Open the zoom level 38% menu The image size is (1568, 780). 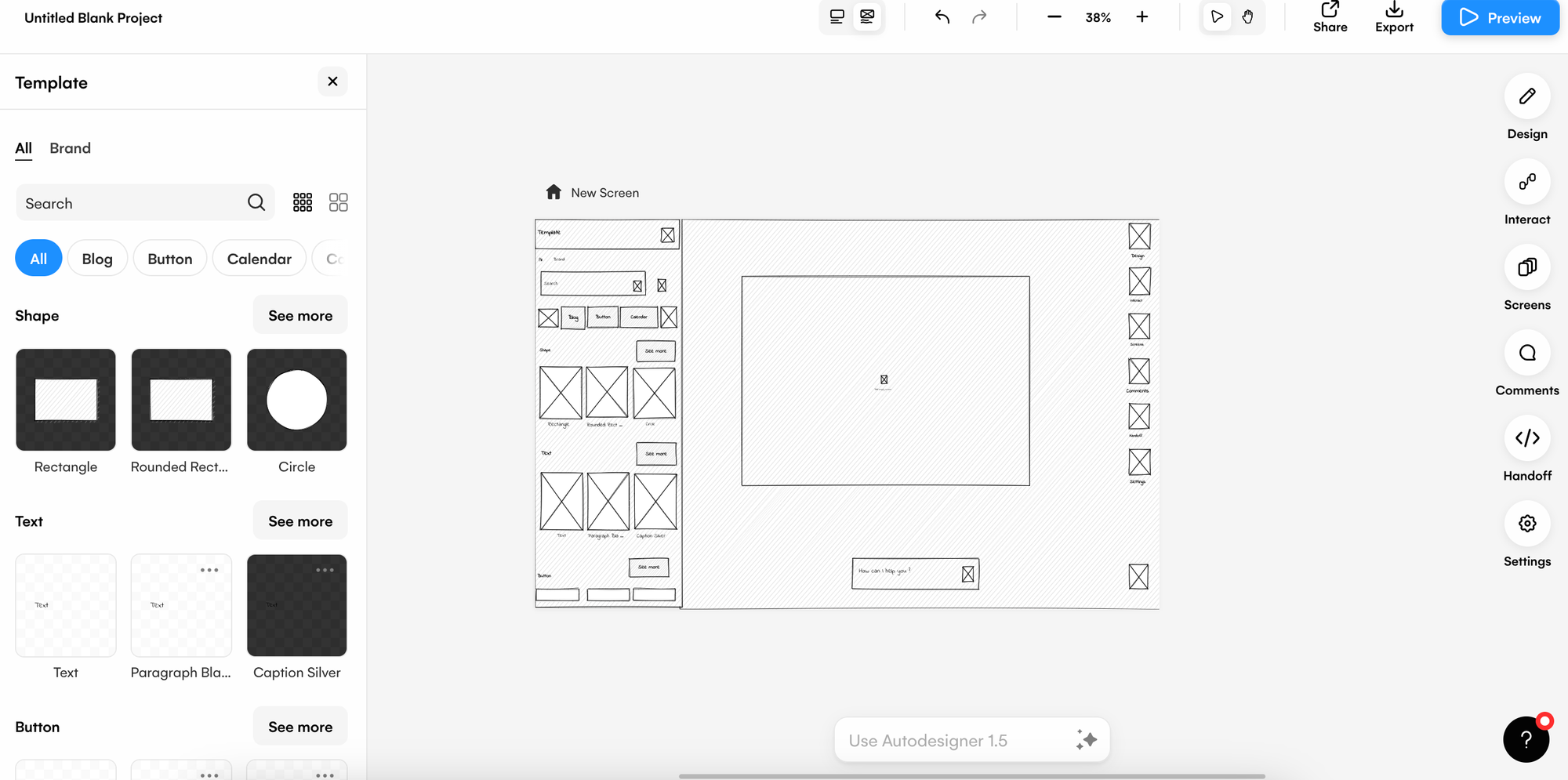click(1098, 17)
